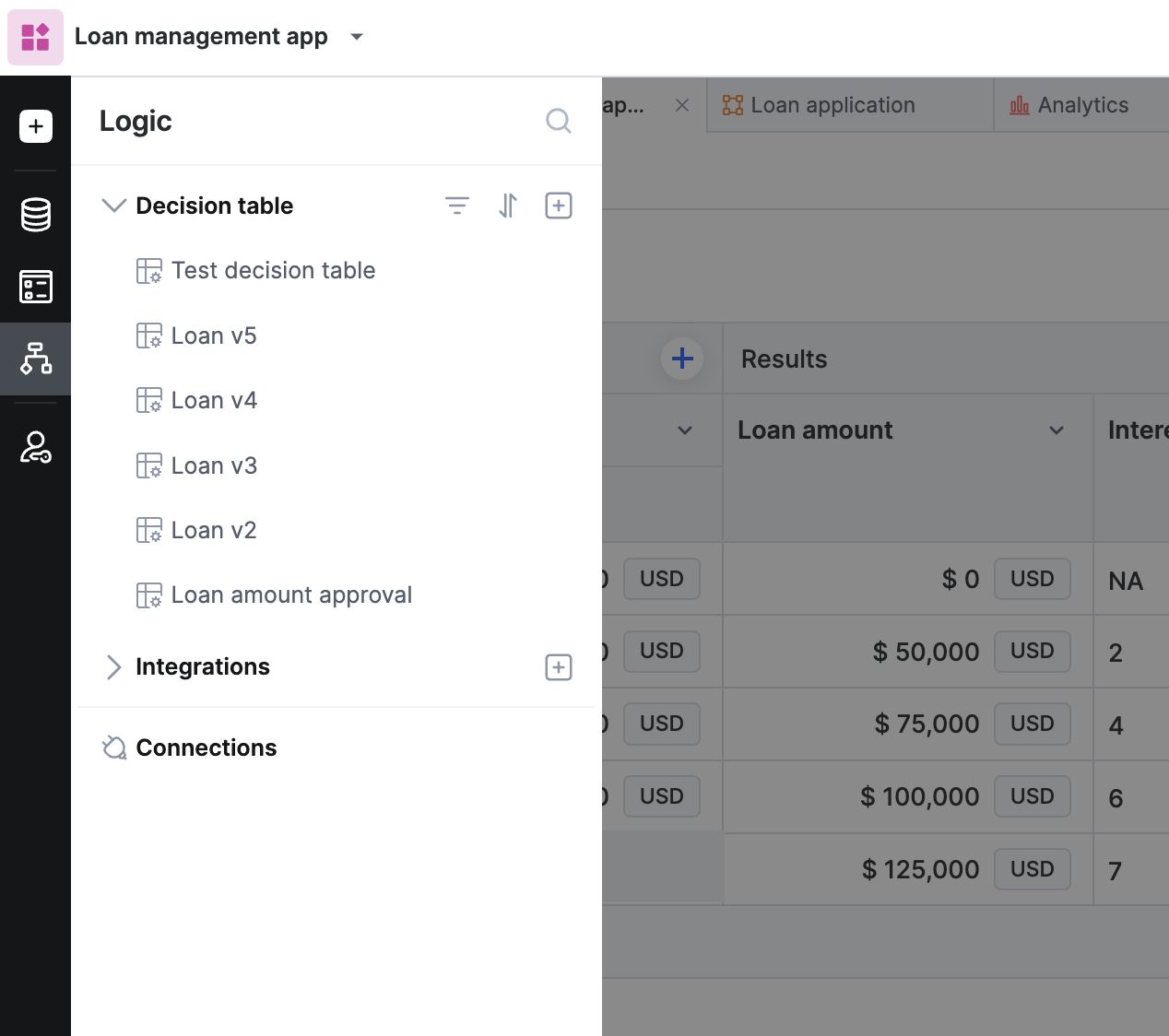Add a column with the blue plus button
This screenshot has width=1169, height=1036.
pyautogui.click(x=682, y=359)
